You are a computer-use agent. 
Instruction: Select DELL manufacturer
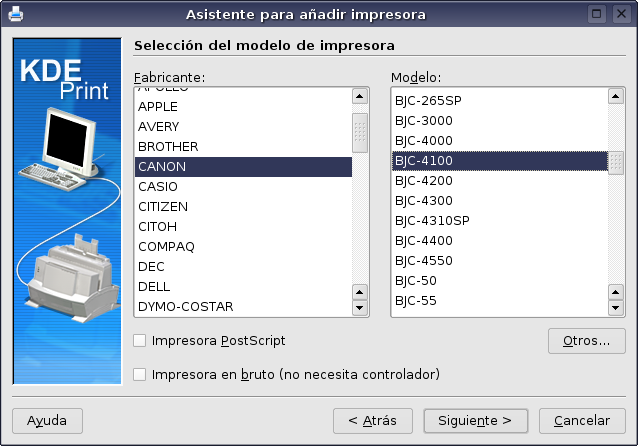point(243,286)
